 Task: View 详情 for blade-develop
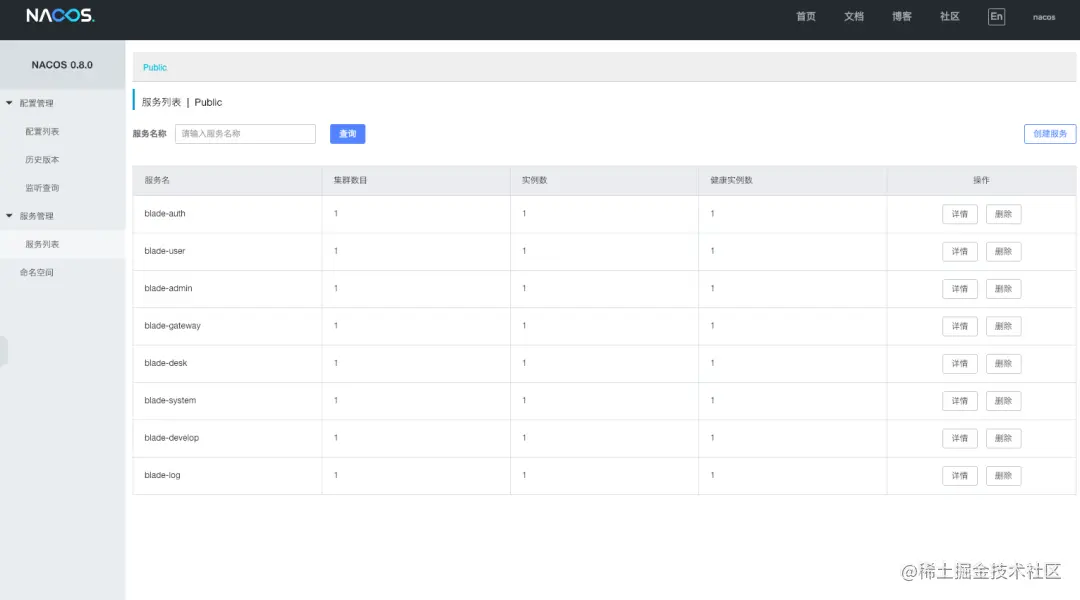point(959,438)
